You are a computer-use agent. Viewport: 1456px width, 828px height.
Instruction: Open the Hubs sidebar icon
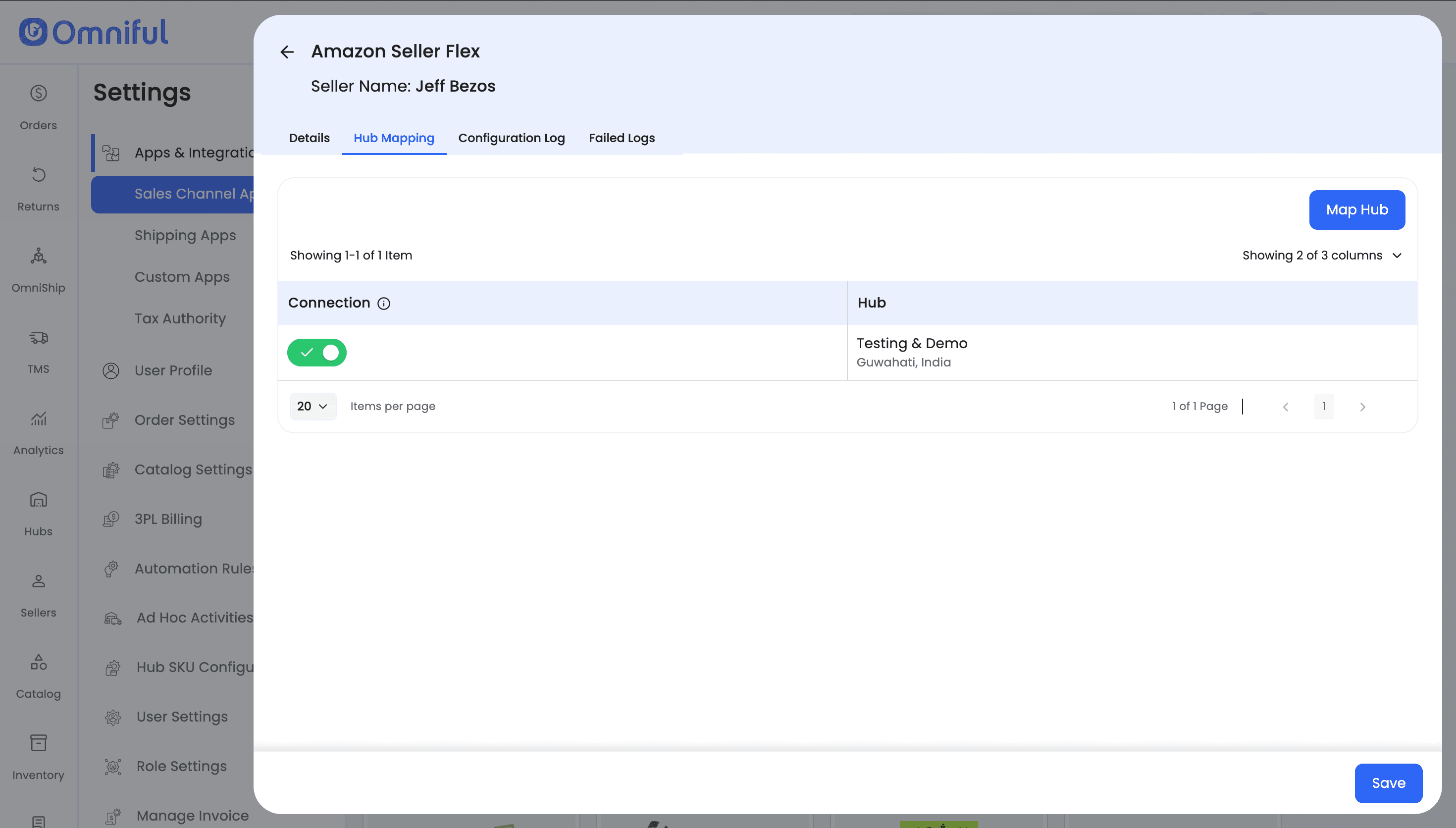click(x=38, y=500)
